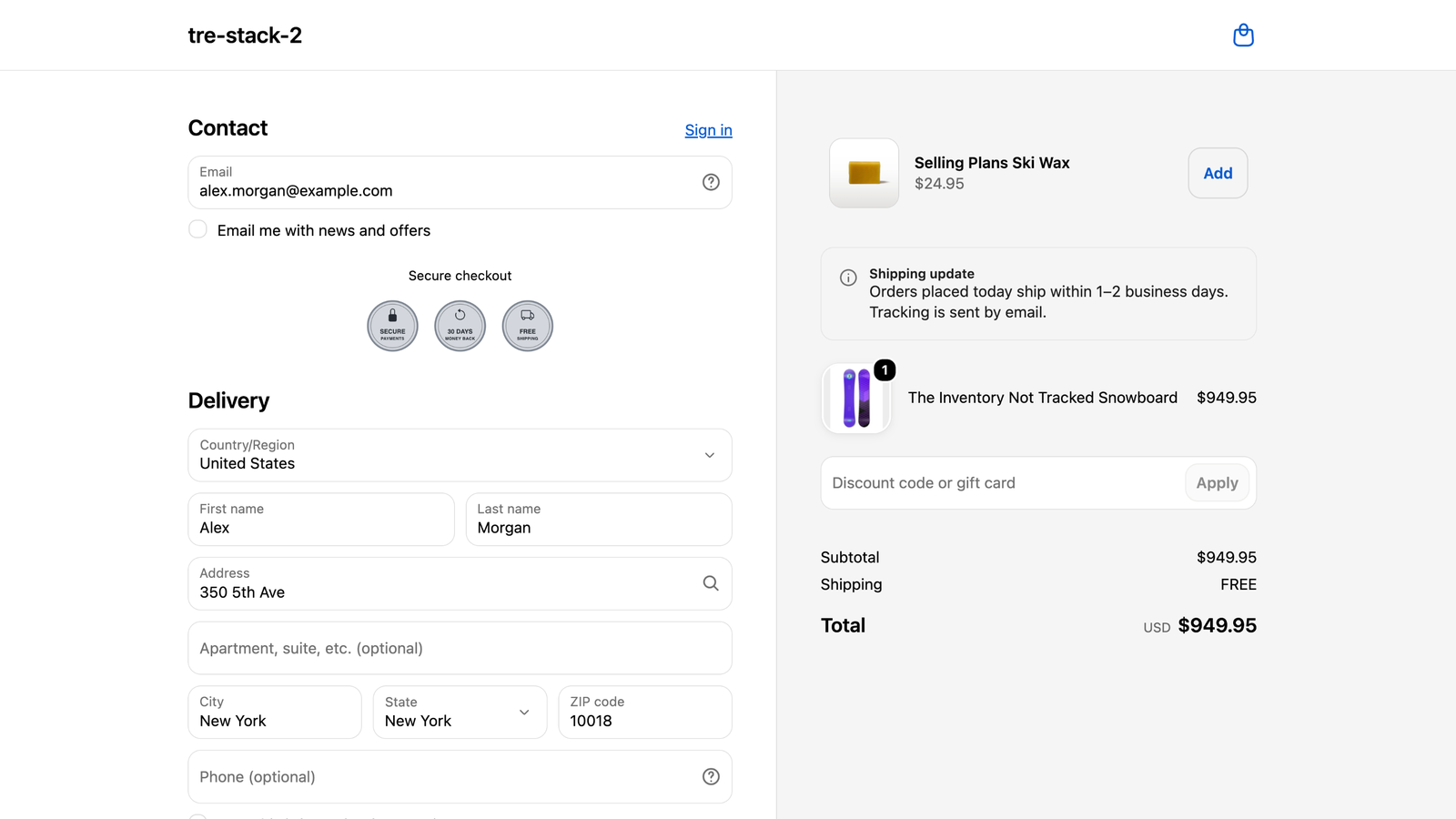
Task: Click the Secure Payments lock badge
Action: click(392, 326)
